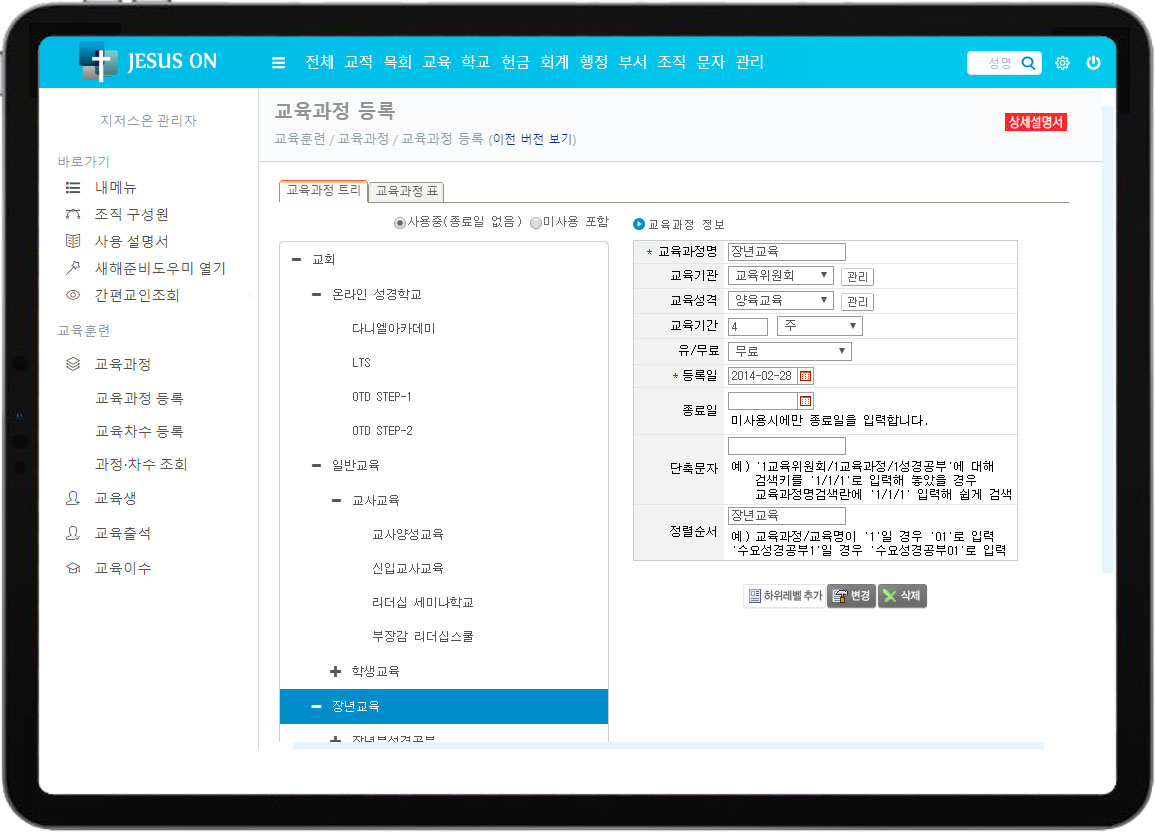
Task: Open settings via the gear icon
Action: point(1062,63)
